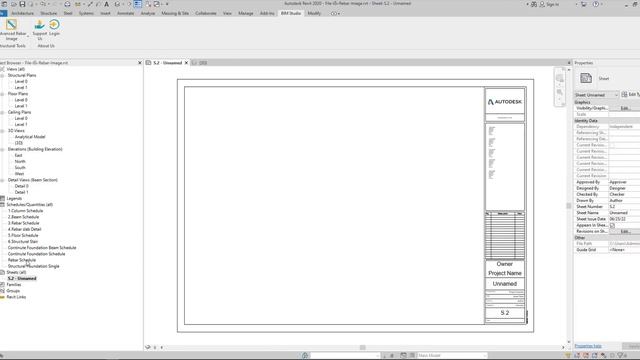Click Edit button for Visibility/Graphics
Screen dimensions: 640x360
point(624,108)
